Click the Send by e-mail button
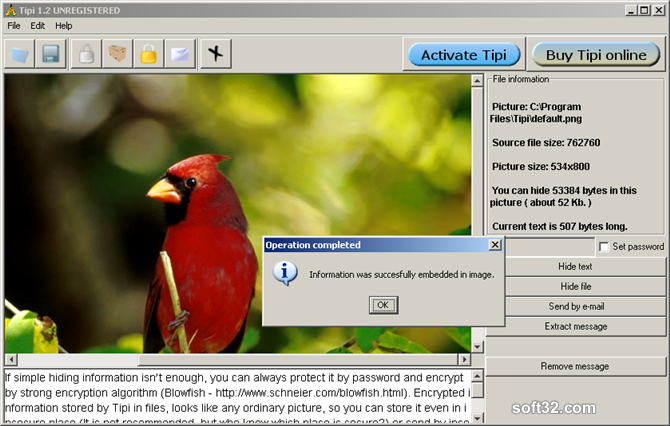Screen dimensions: 670x426 [575, 306]
